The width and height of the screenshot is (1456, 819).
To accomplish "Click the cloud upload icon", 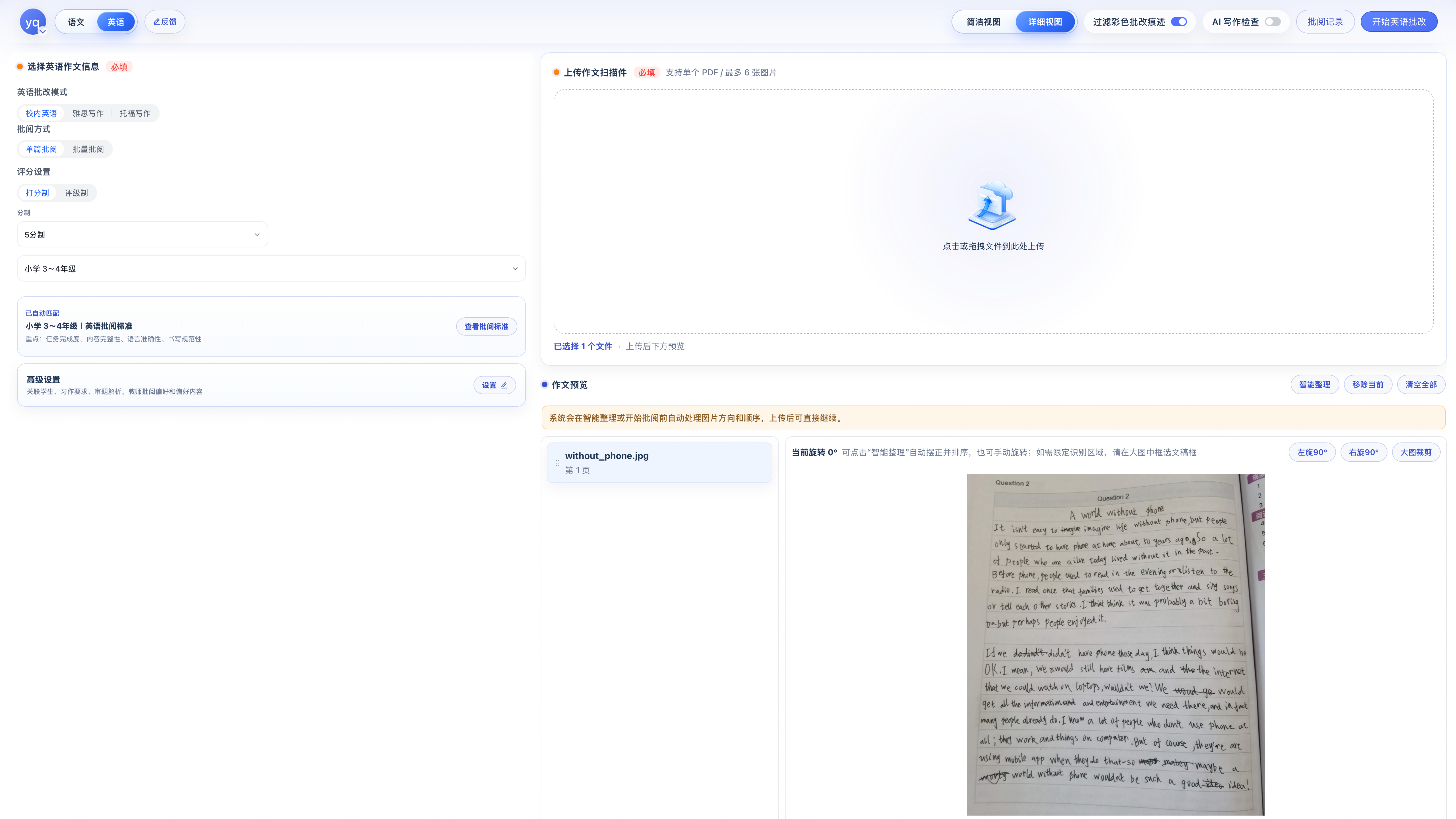I will tap(992, 206).
